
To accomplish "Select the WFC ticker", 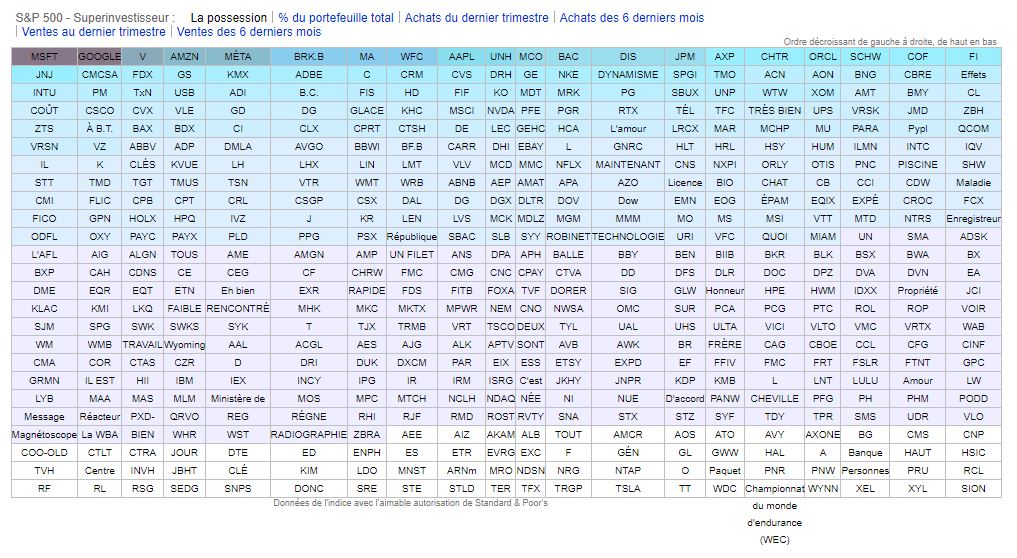I will [x=411, y=56].
